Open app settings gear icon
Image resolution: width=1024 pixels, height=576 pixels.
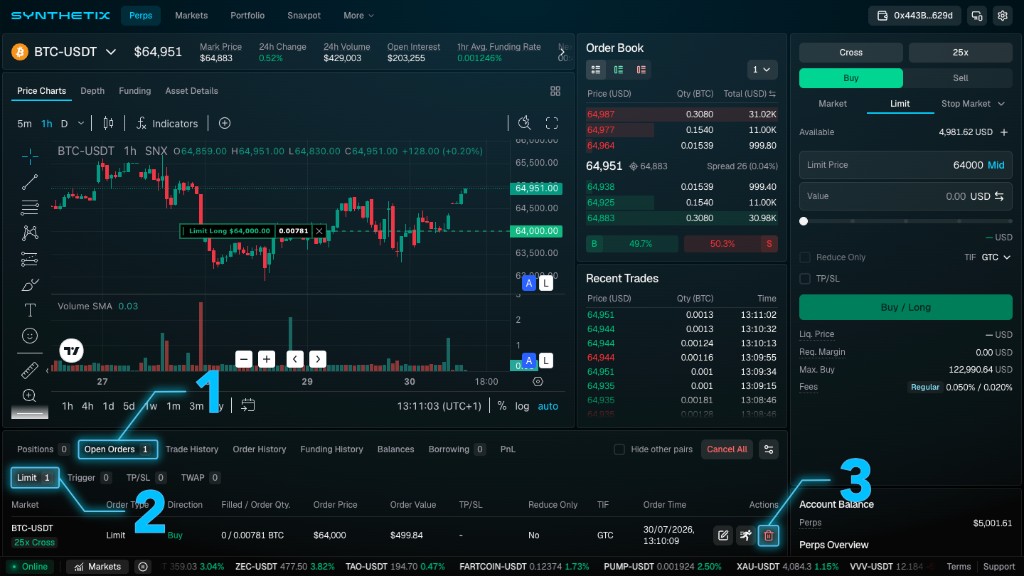1002,16
